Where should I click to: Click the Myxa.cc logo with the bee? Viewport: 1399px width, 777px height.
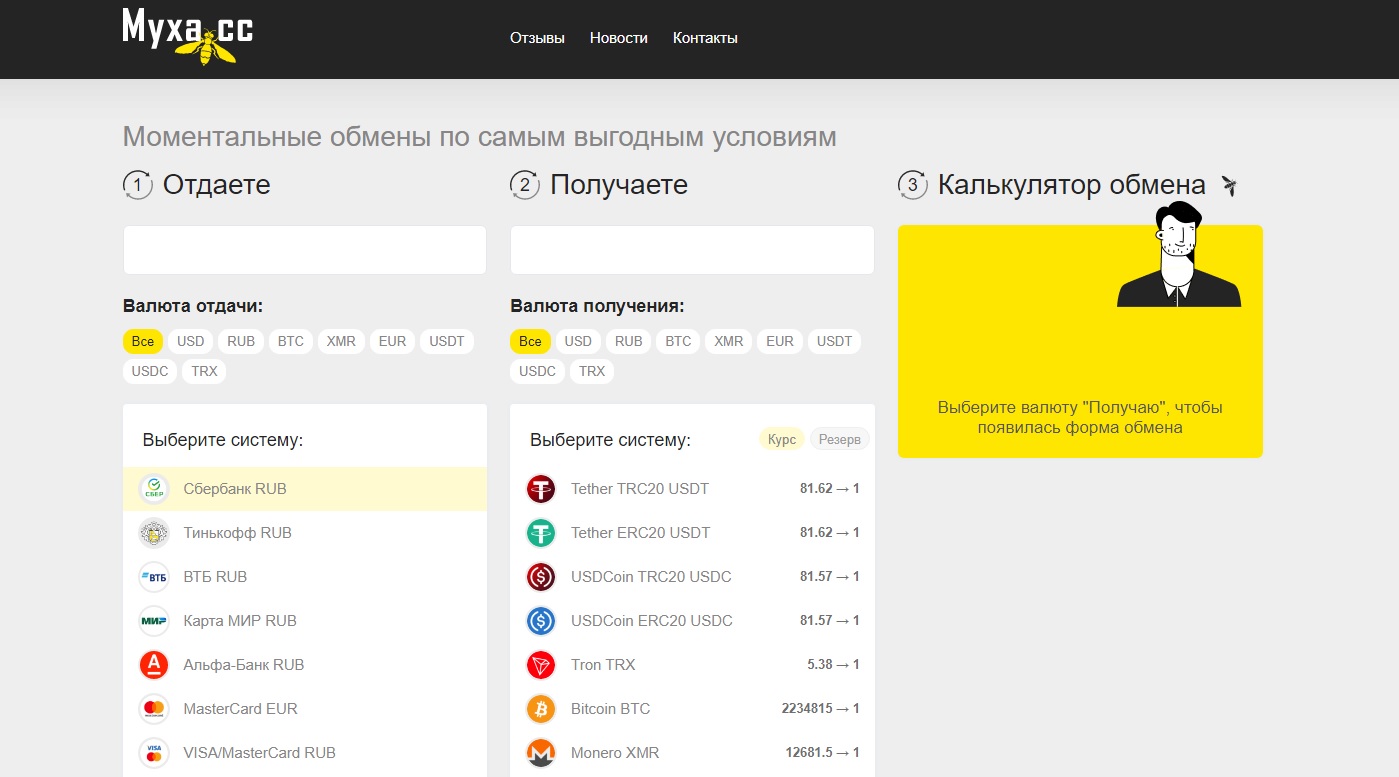187,35
